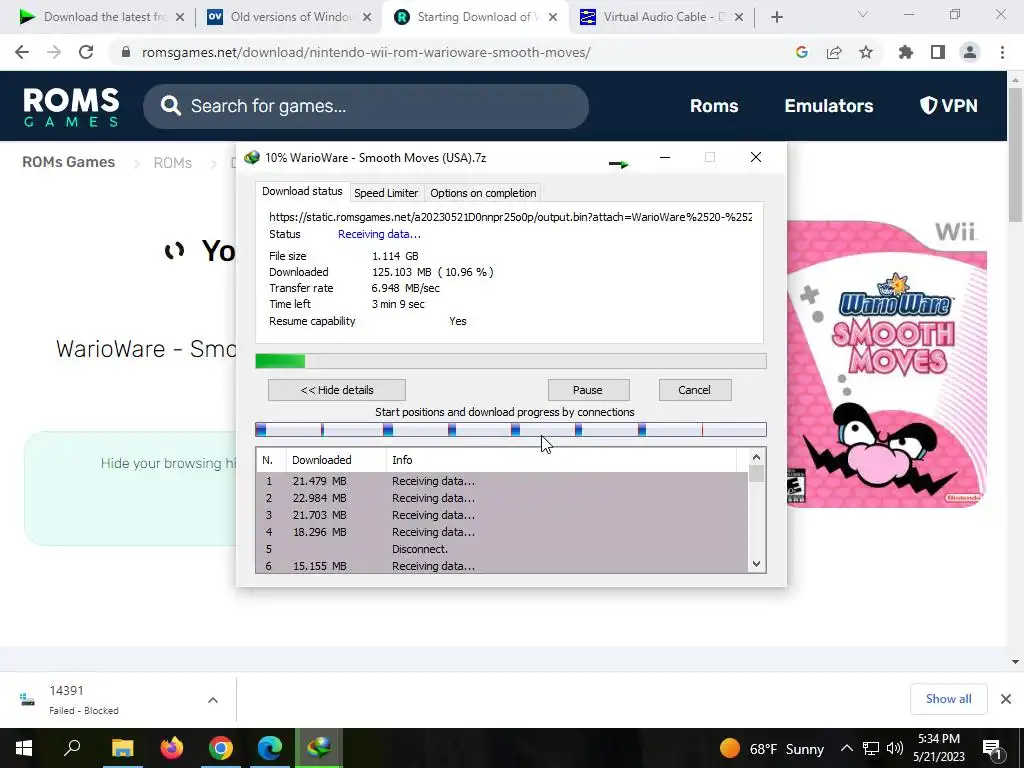Click the green download progress bar

pyautogui.click(x=511, y=361)
